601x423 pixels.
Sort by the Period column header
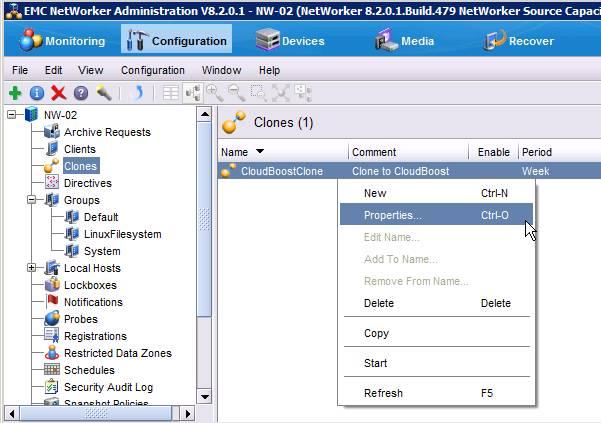pos(560,152)
